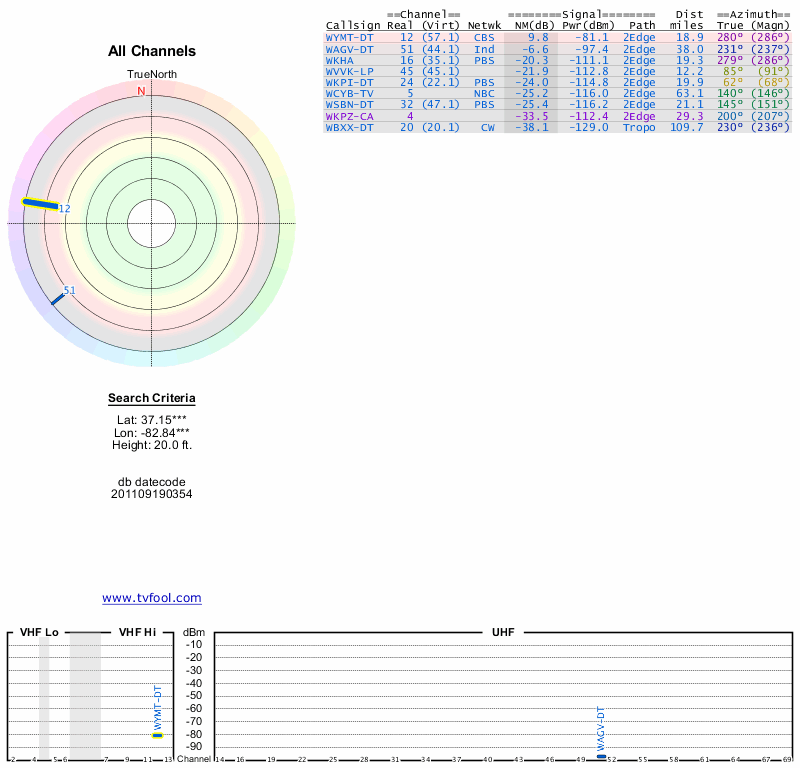Click the 280° true azimuth for WYMT-DT
Screen dimensions: 800x768
730,37
